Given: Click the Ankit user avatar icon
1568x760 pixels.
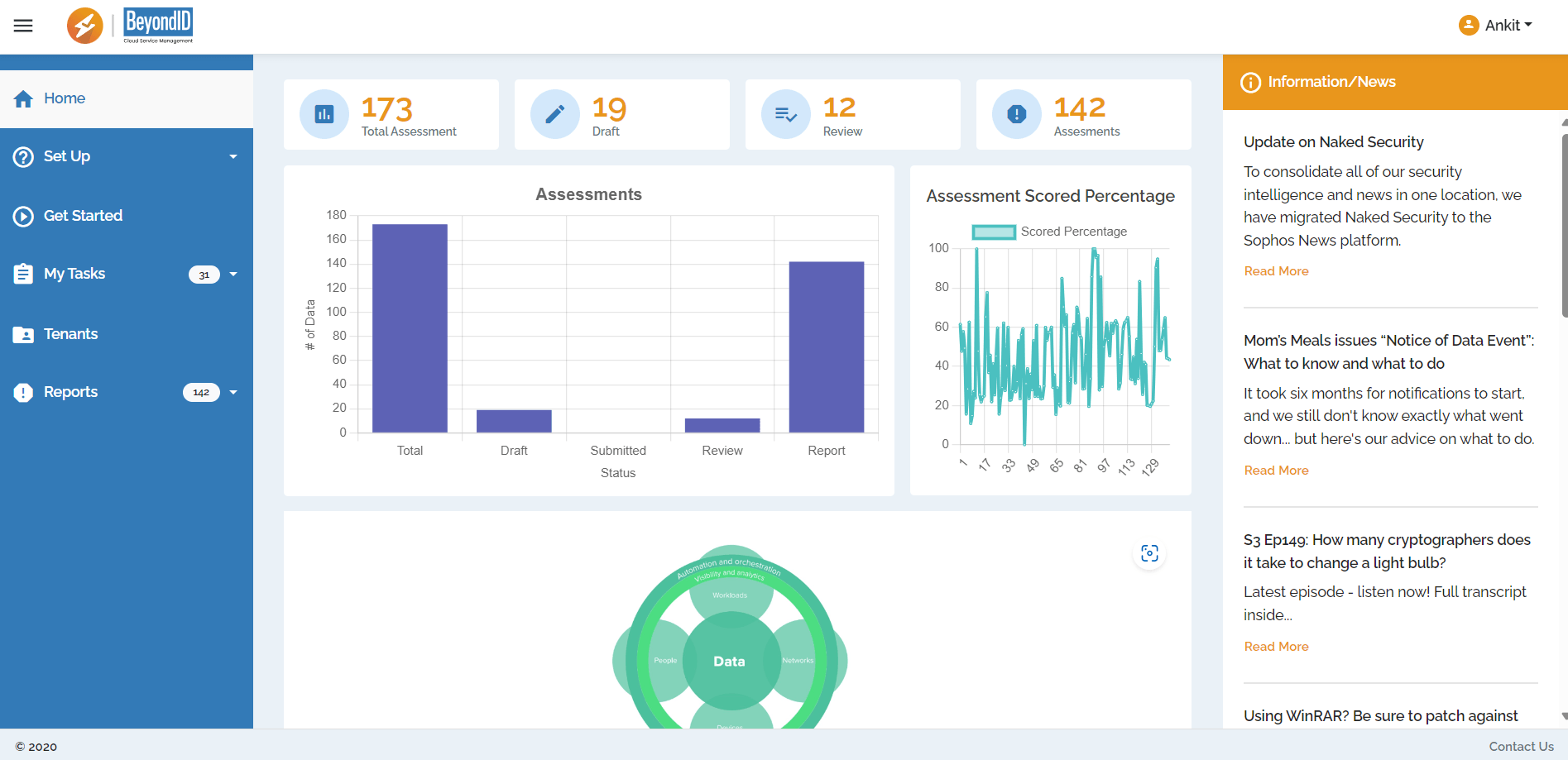Looking at the screenshot, I should pyautogui.click(x=1469, y=26).
